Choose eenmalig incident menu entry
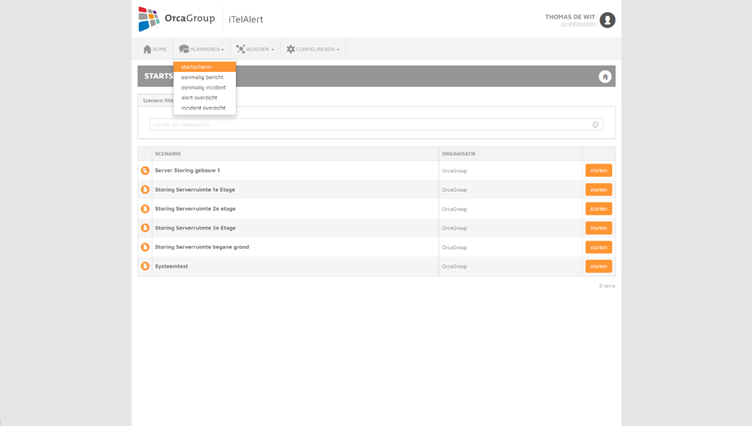The width and height of the screenshot is (752, 426). coord(205,87)
